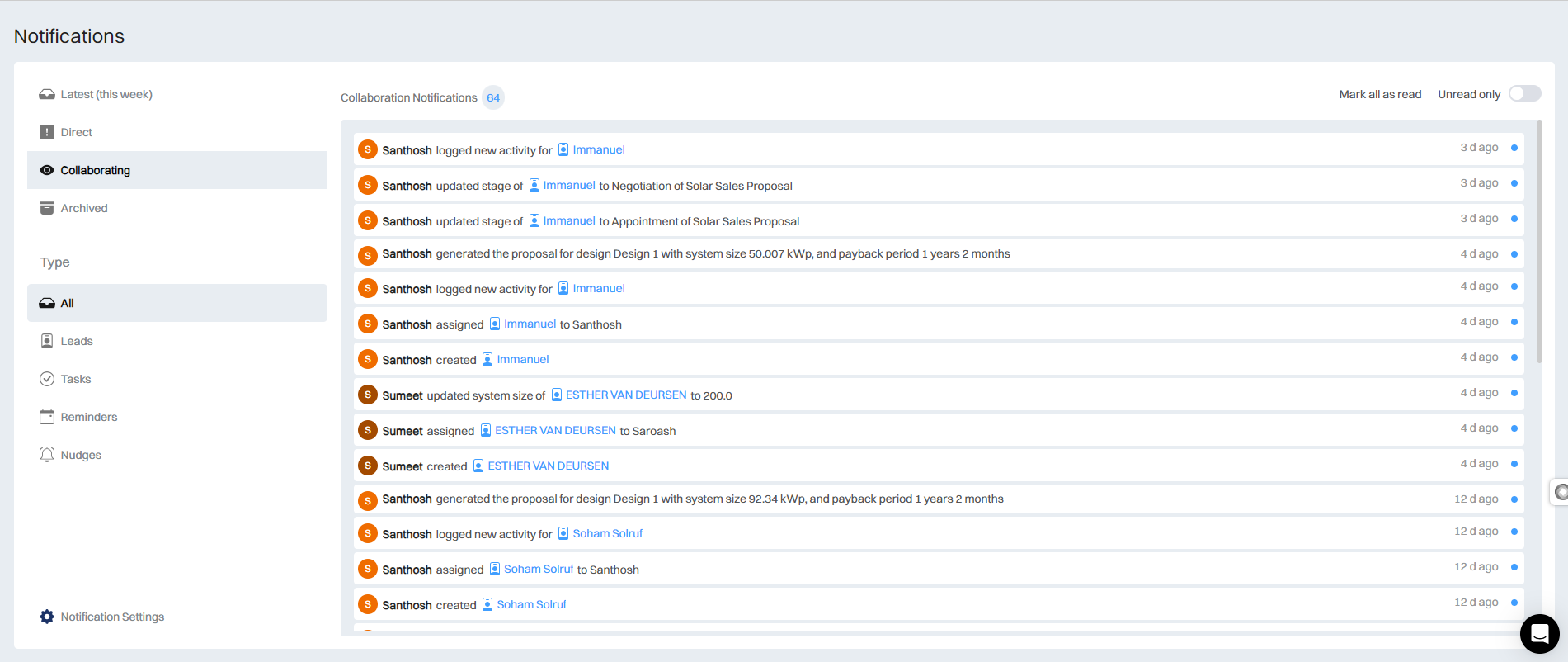
Task: Click the Notification Settings gear icon
Action: [47, 617]
